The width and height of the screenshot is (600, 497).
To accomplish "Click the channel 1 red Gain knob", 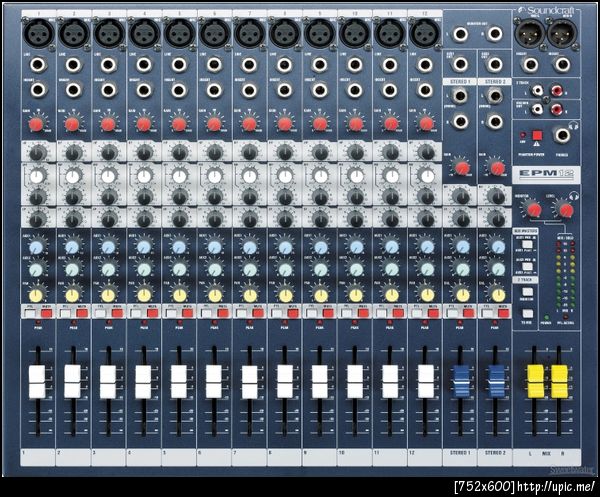I will point(36,124).
